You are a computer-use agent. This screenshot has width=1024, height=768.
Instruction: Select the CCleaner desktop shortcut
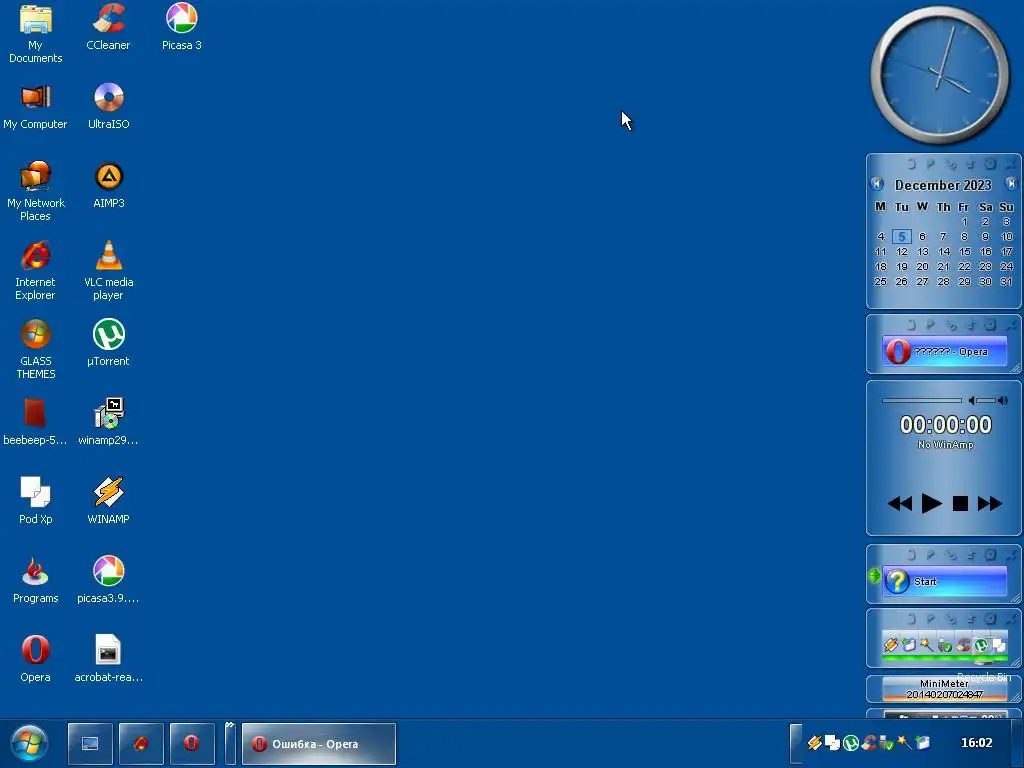(x=108, y=27)
